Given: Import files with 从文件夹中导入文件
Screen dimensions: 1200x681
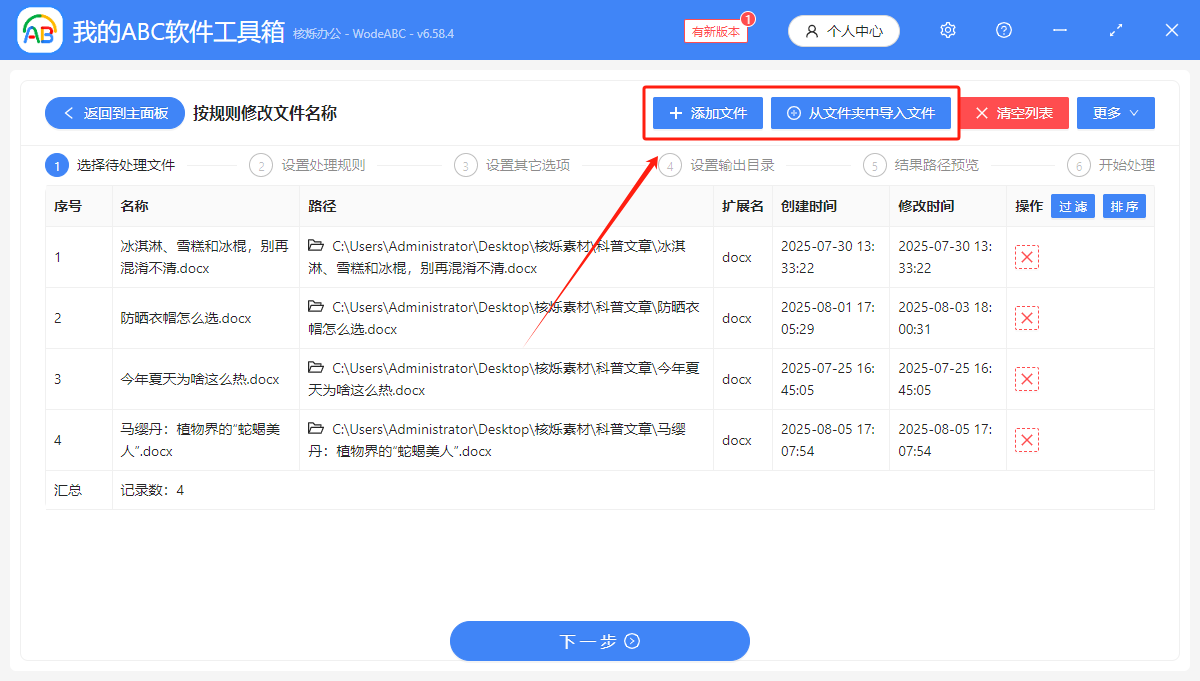Looking at the screenshot, I should click(861, 112).
